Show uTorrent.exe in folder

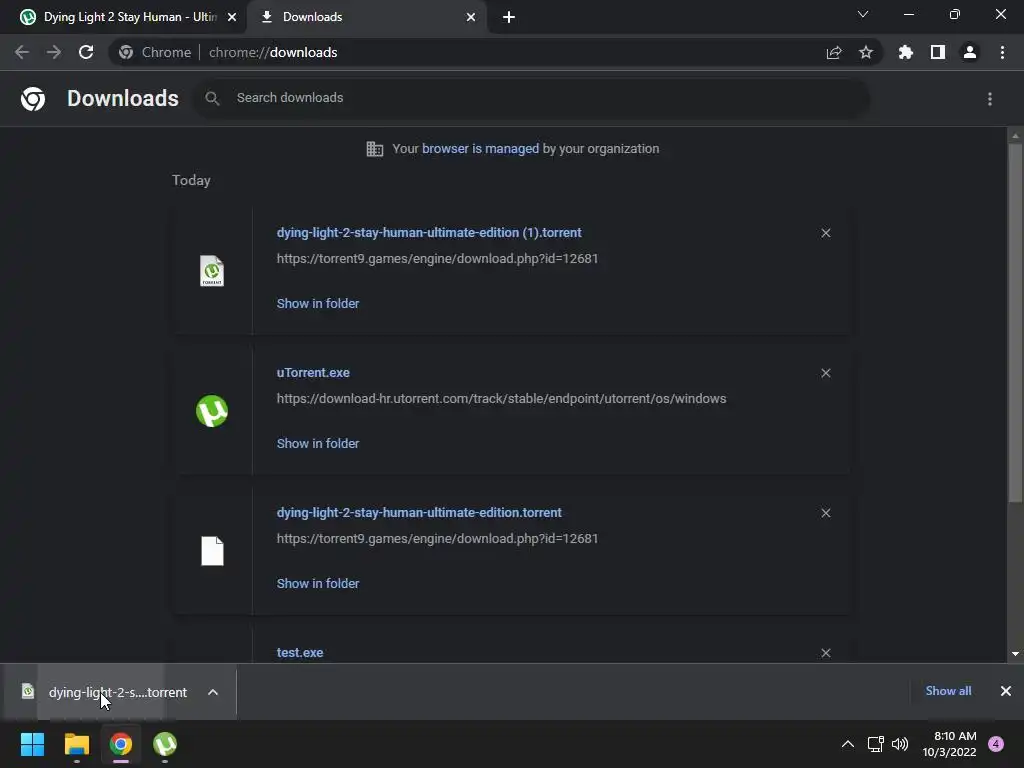318,443
